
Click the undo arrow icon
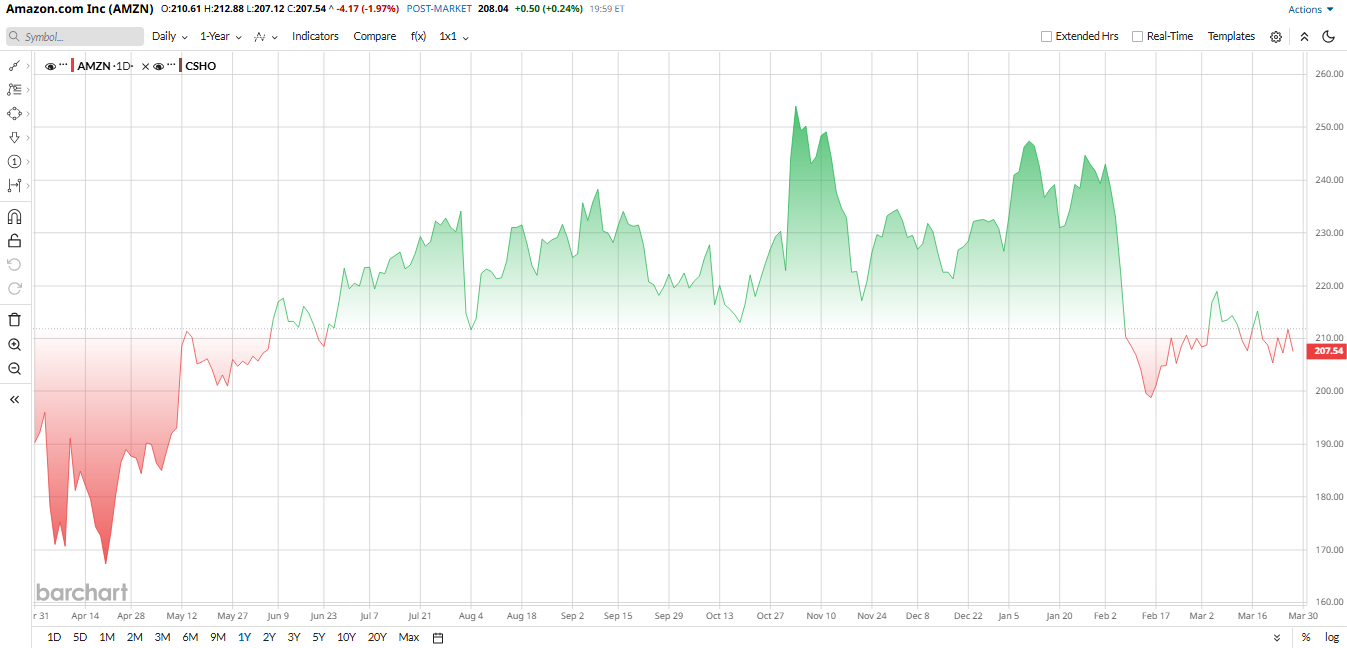(14, 264)
